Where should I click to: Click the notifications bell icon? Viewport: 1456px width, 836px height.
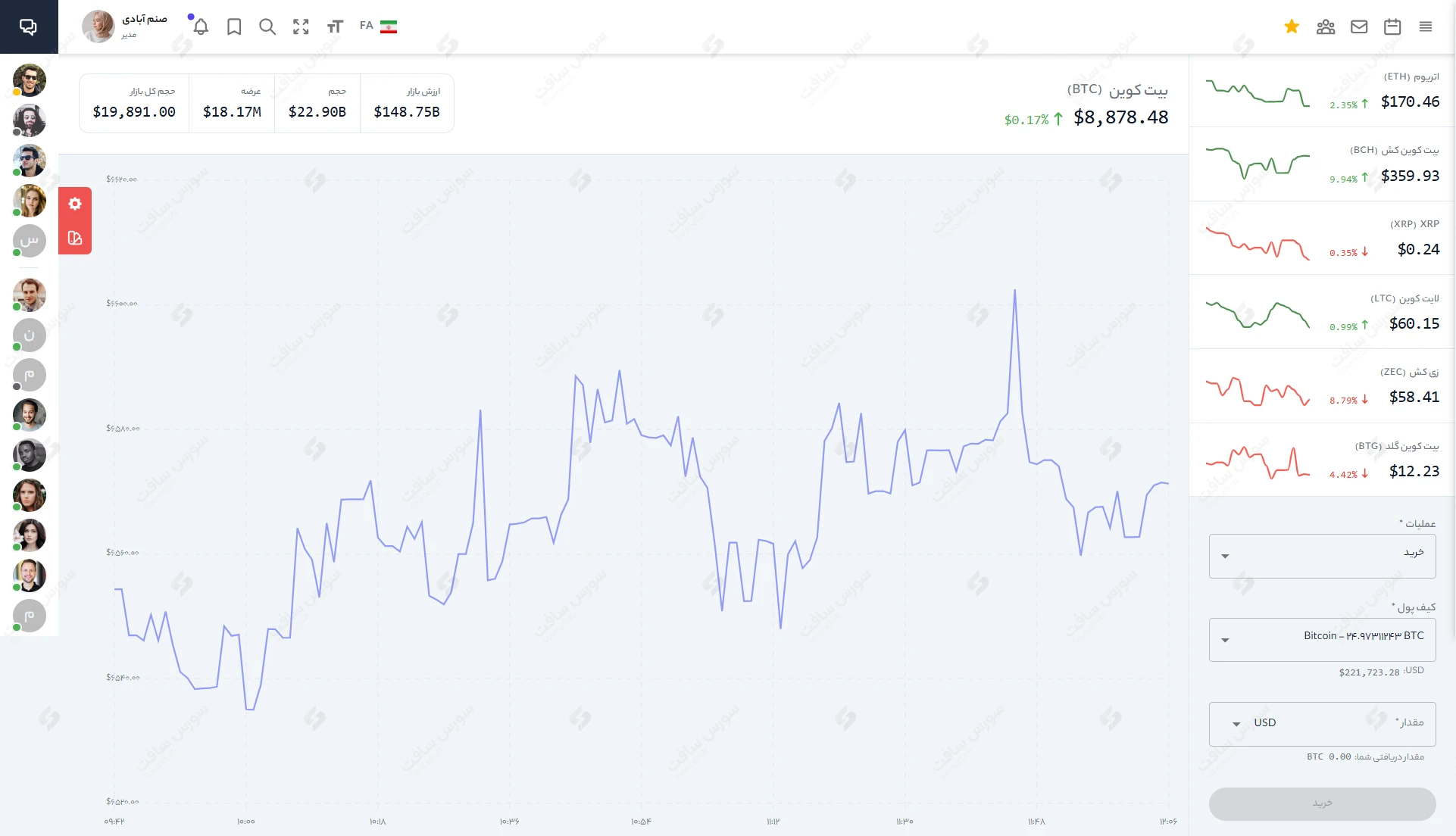(x=201, y=27)
